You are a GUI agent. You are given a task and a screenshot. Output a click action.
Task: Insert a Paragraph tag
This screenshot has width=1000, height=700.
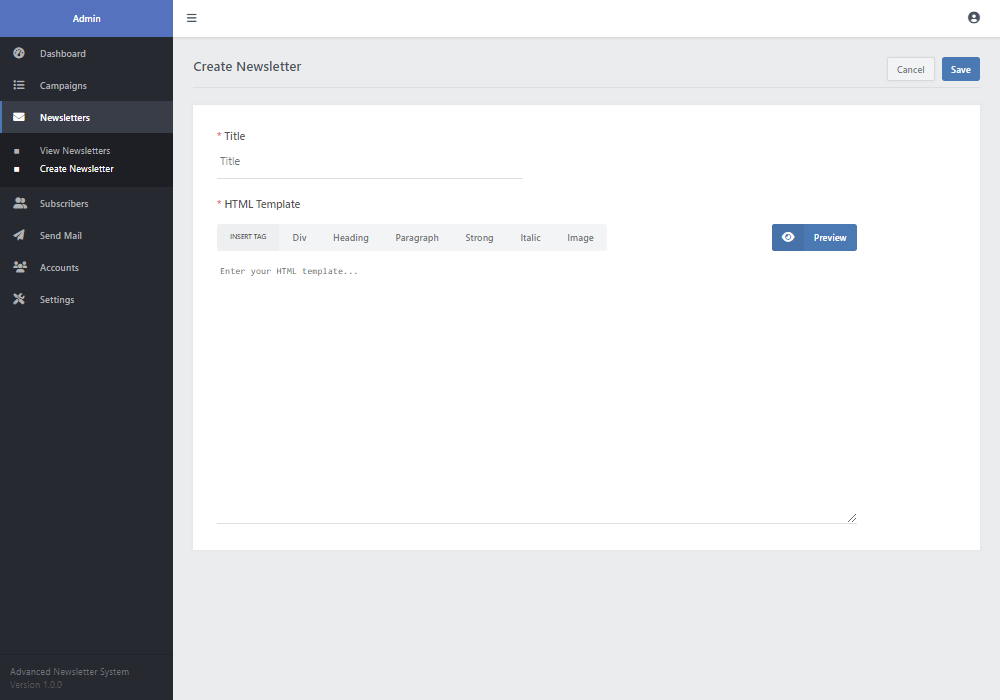(x=417, y=237)
